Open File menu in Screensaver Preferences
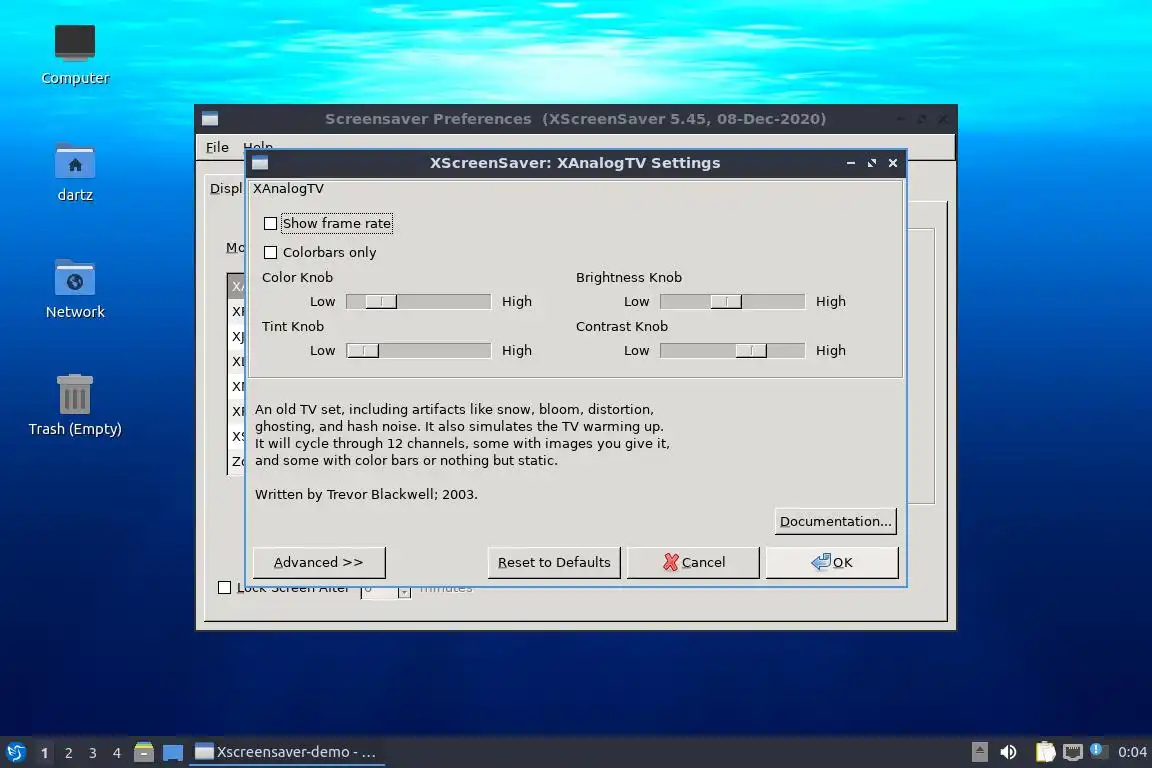Viewport: 1152px width, 768px height. tap(217, 147)
